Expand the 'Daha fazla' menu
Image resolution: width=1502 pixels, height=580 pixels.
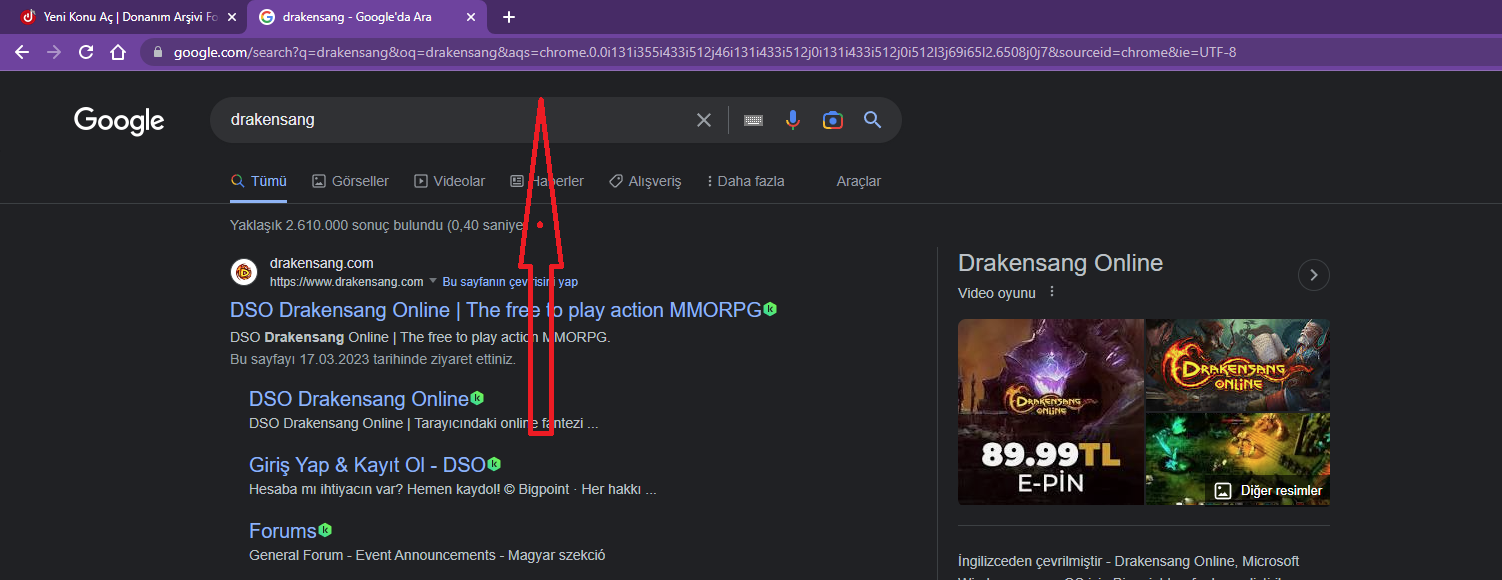click(x=745, y=181)
